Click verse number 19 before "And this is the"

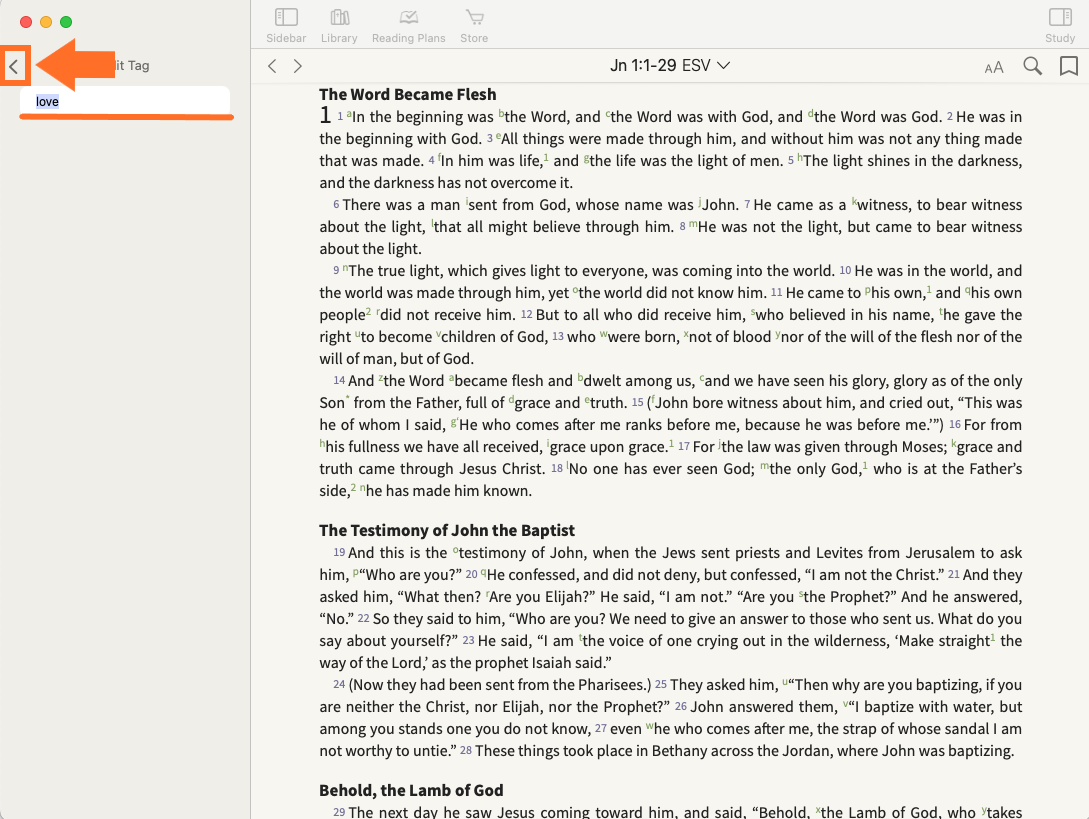pos(339,553)
